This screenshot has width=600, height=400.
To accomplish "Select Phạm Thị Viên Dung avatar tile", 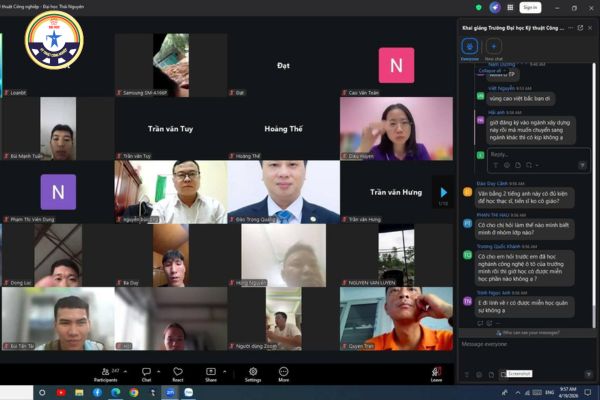I will tap(58, 192).
